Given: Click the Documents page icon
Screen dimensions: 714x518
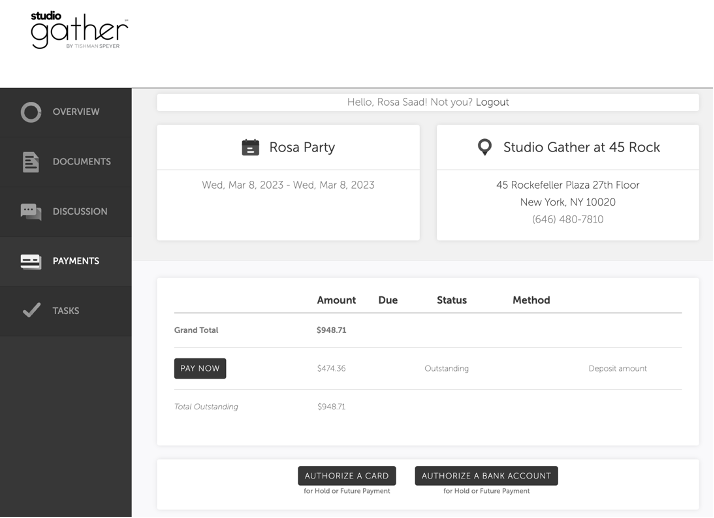Looking at the screenshot, I should click(x=31, y=162).
